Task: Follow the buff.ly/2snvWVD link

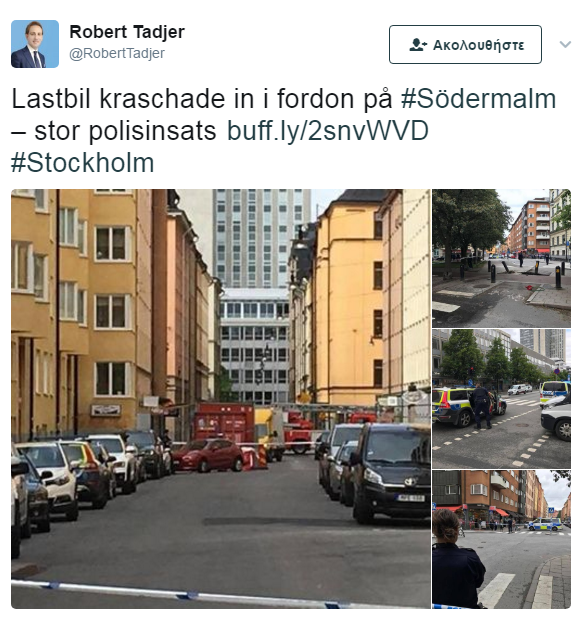Action: [328, 131]
